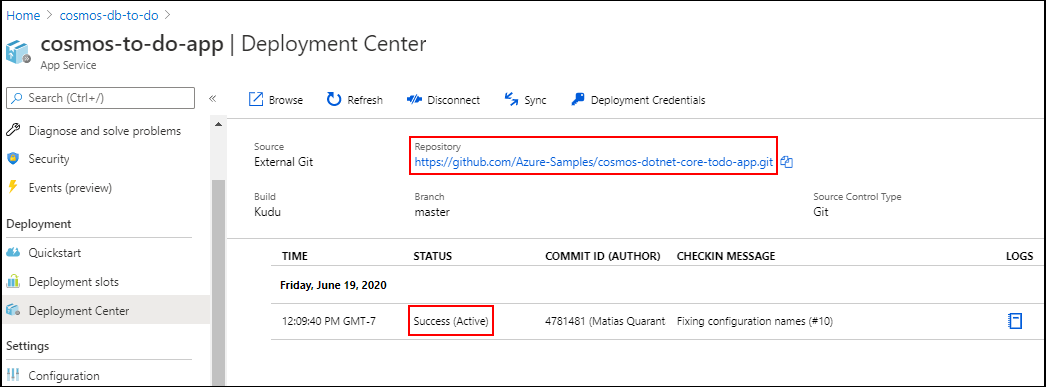
Task: Focus the Search (Ctrl+/) field
Action: (x=100, y=98)
